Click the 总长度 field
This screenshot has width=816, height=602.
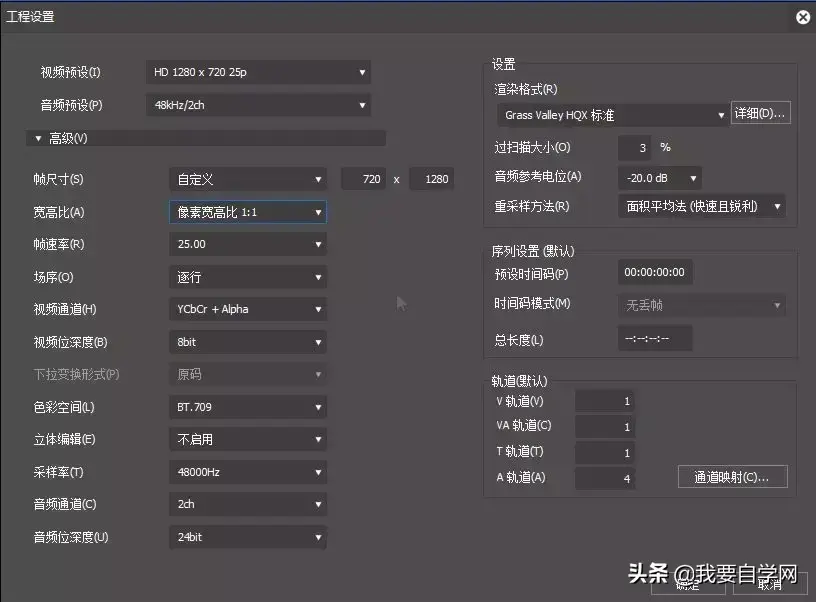655,339
